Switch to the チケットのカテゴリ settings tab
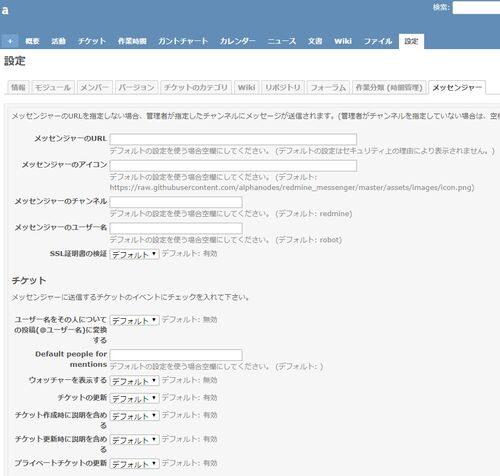 point(196,88)
